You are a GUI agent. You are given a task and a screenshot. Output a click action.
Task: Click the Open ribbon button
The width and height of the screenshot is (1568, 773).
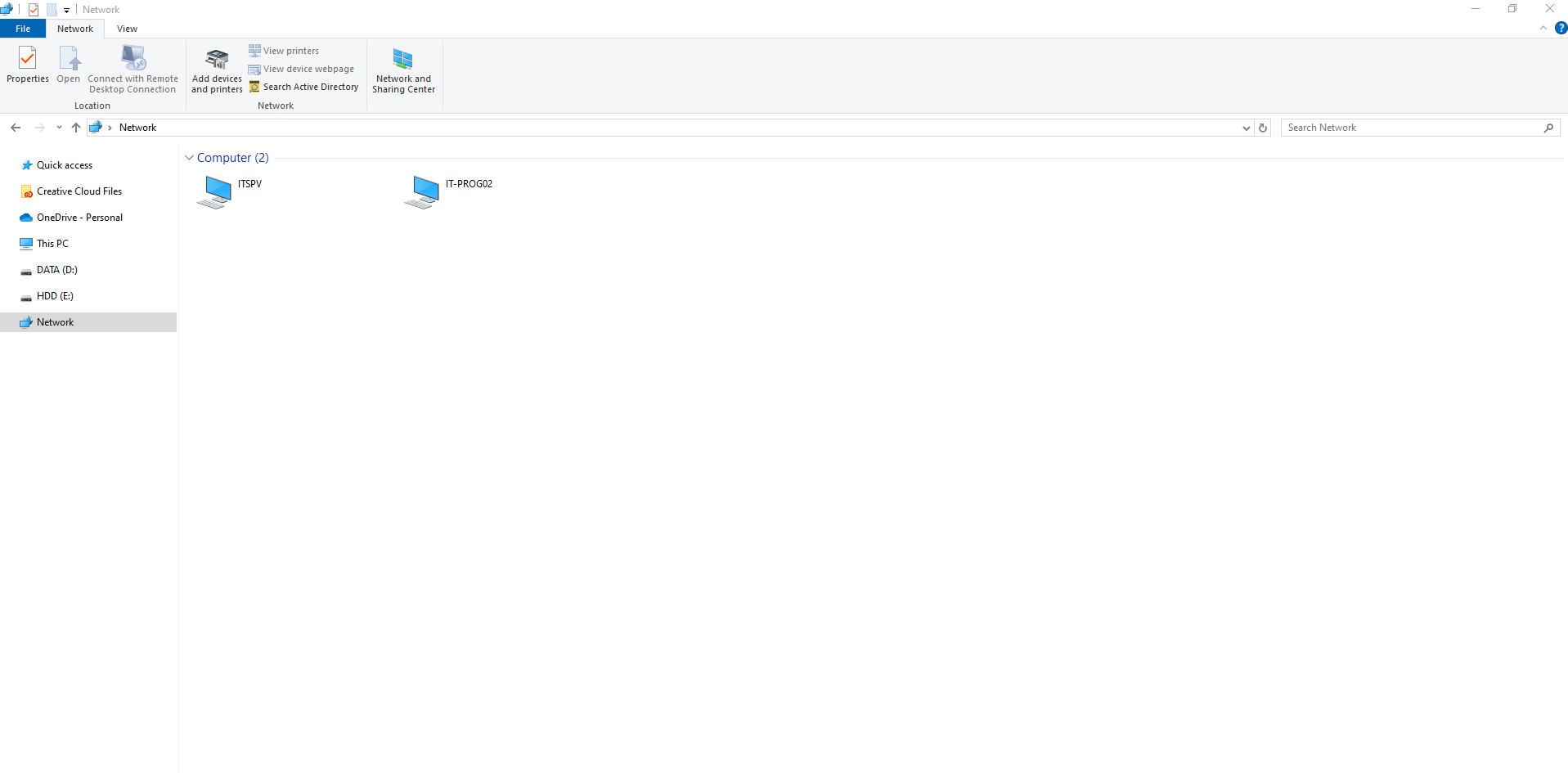coord(69,65)
